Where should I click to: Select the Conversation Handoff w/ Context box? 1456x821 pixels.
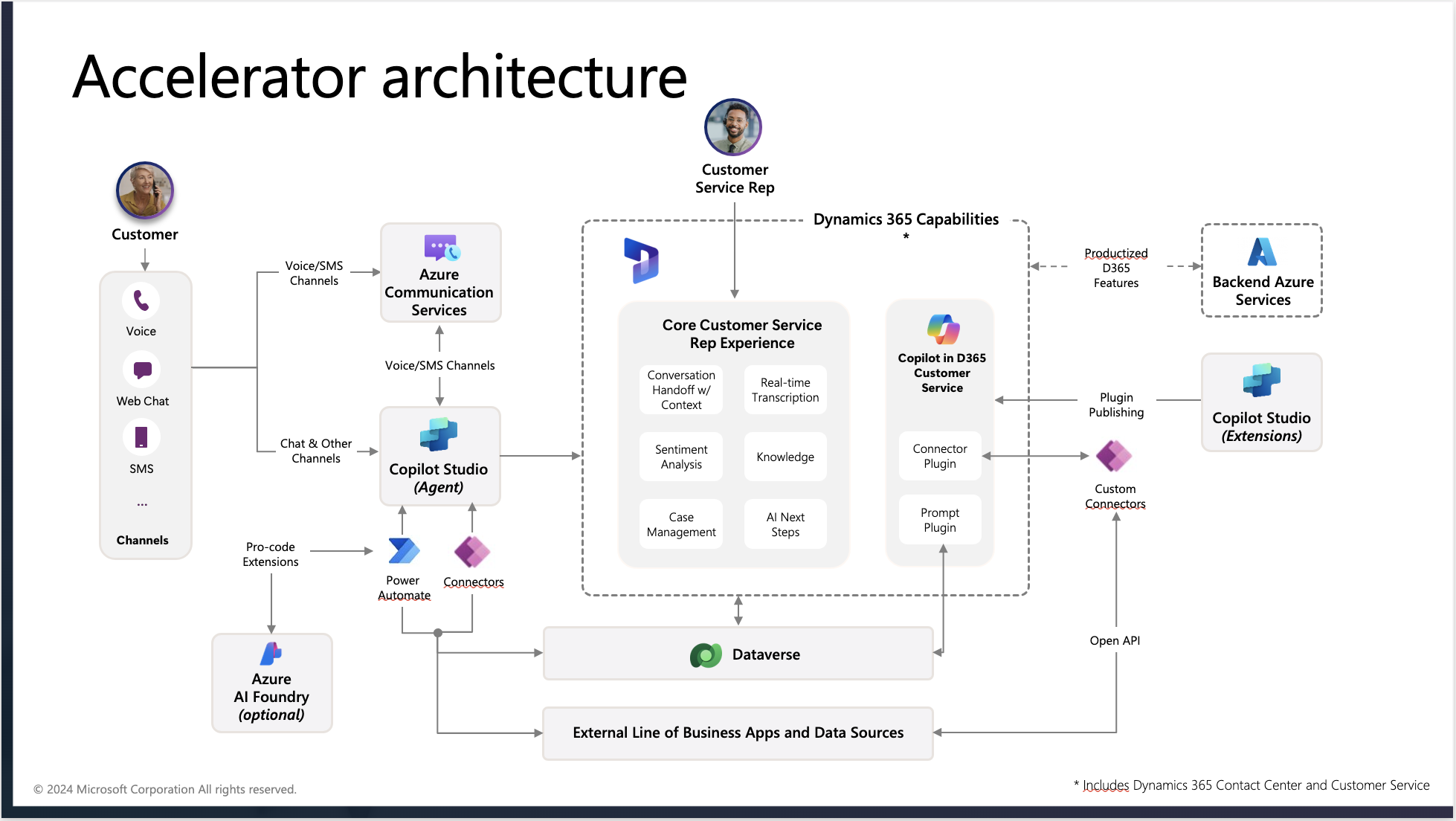681,390
